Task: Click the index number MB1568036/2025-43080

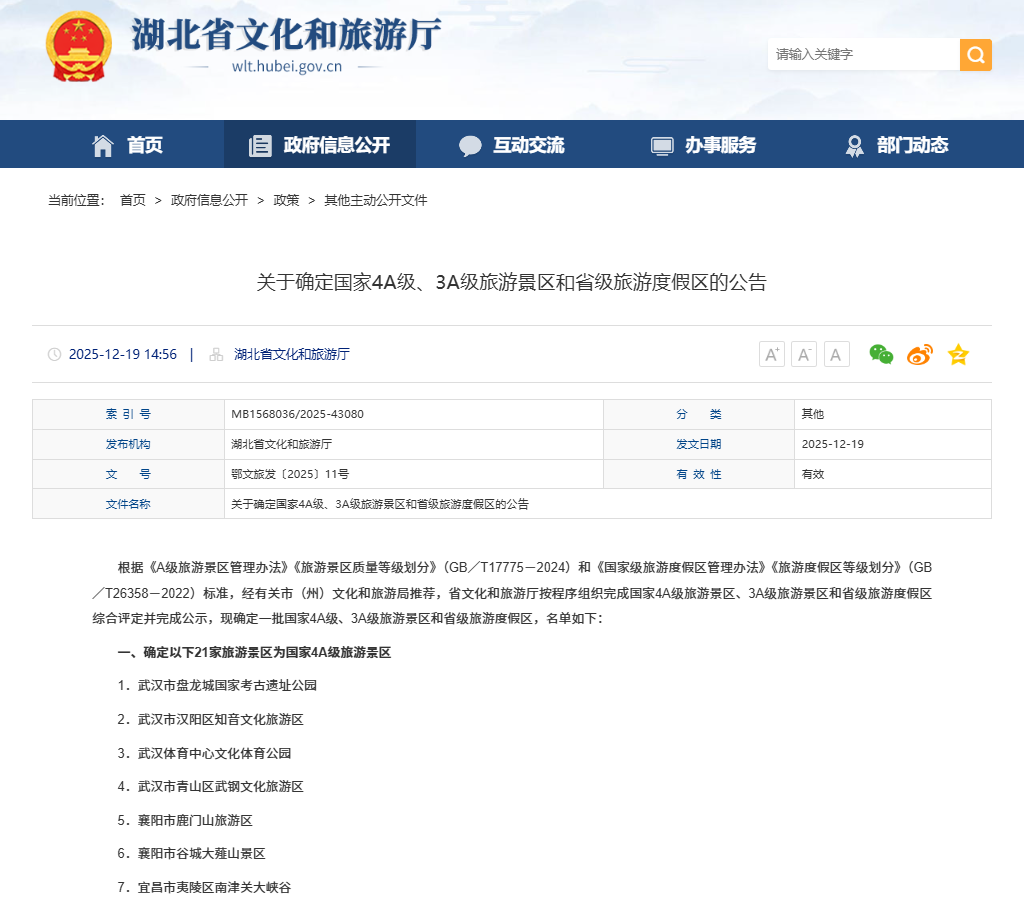Action: pyautogui.click(x=297, y=414)
